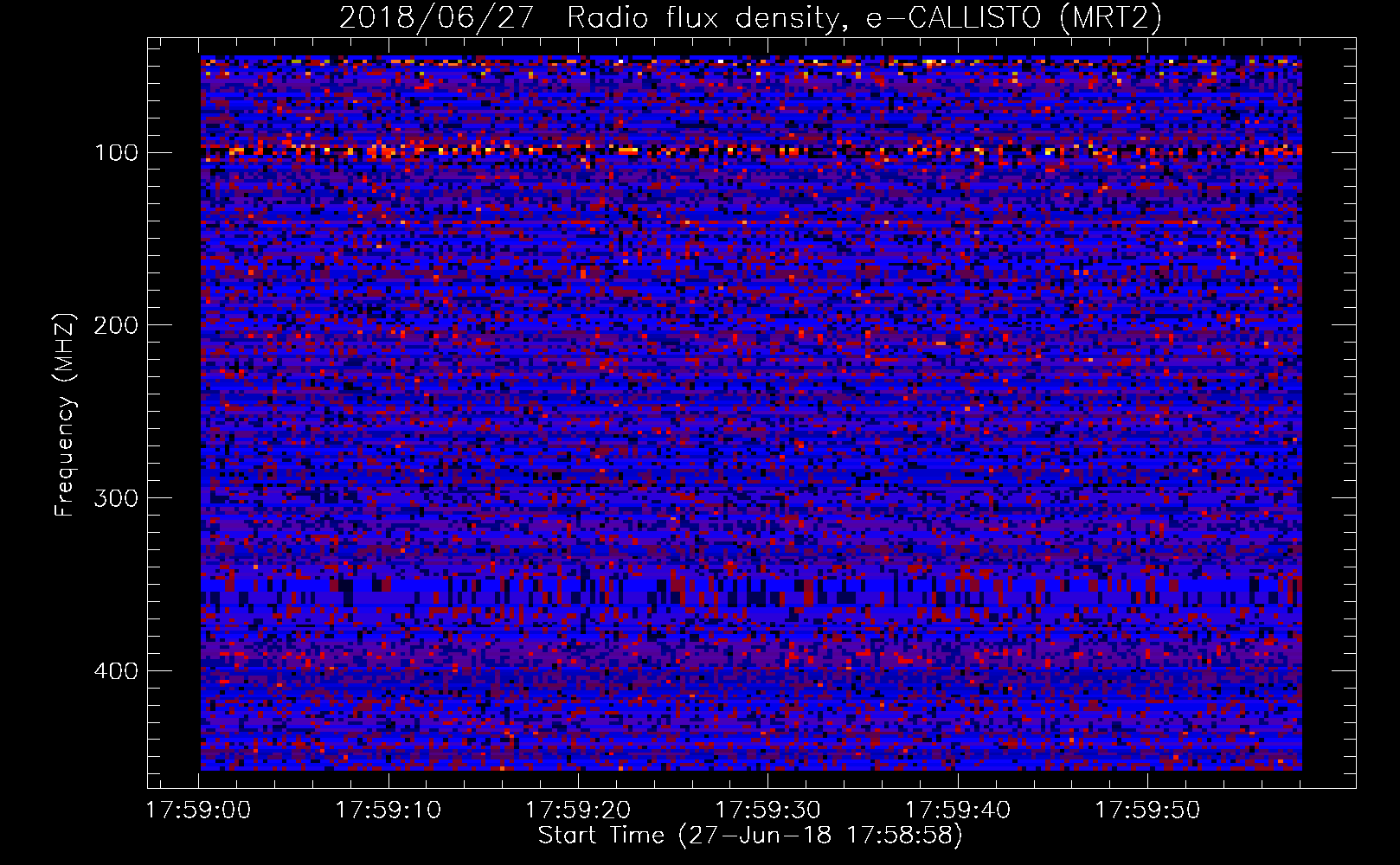Click the "Frequency (MHZ)" axis label
1400x865 pixels.
[64, 414]
